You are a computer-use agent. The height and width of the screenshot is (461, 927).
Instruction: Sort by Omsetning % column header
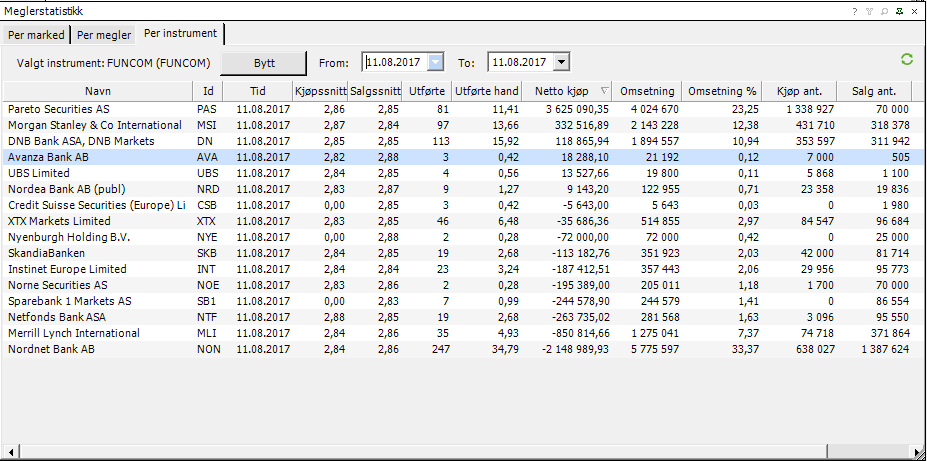(722, 91)
